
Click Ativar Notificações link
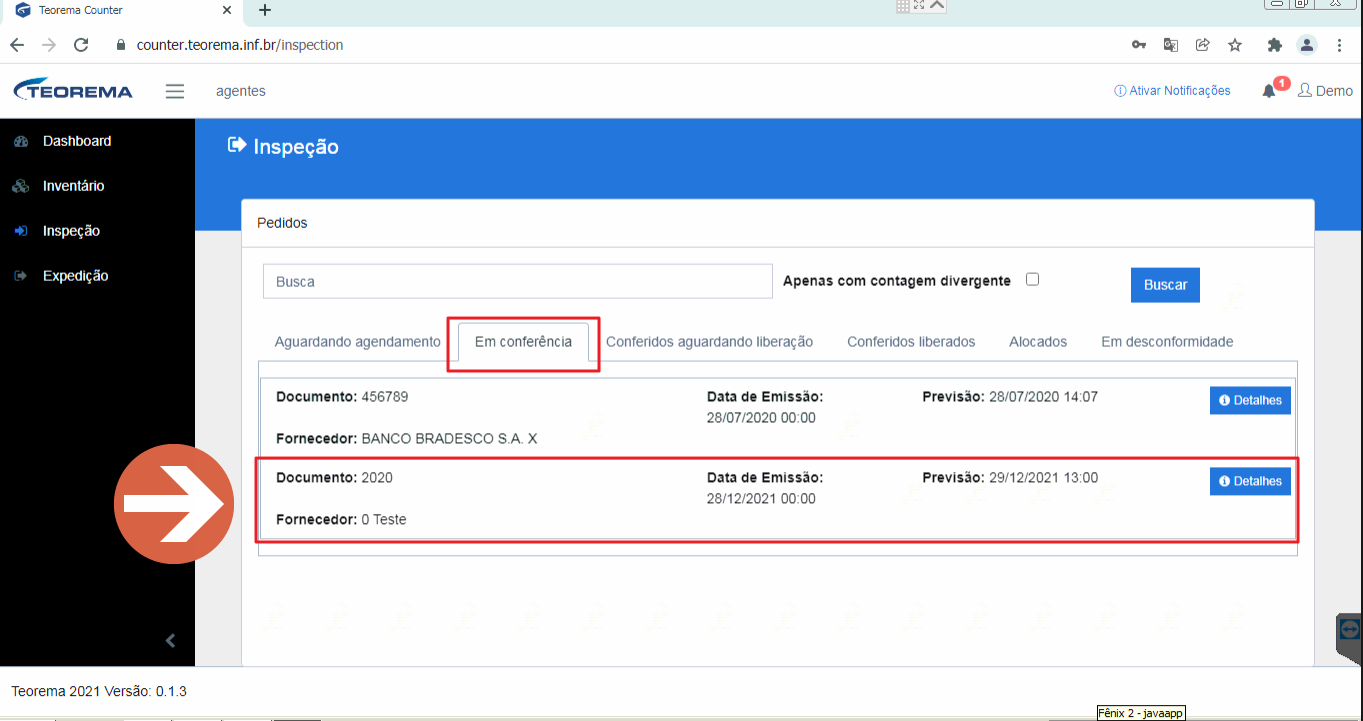[1172, 90]
